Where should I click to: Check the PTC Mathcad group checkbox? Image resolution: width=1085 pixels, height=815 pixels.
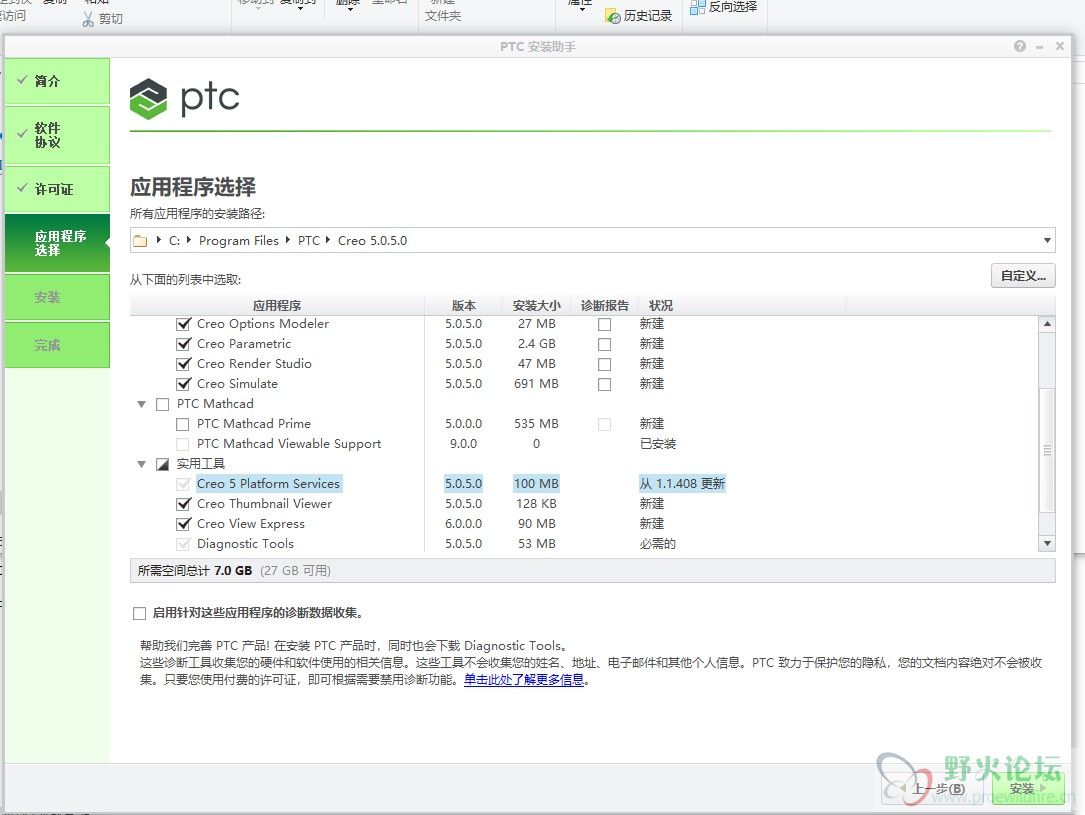pyautogui.click(x=163, y=404)
